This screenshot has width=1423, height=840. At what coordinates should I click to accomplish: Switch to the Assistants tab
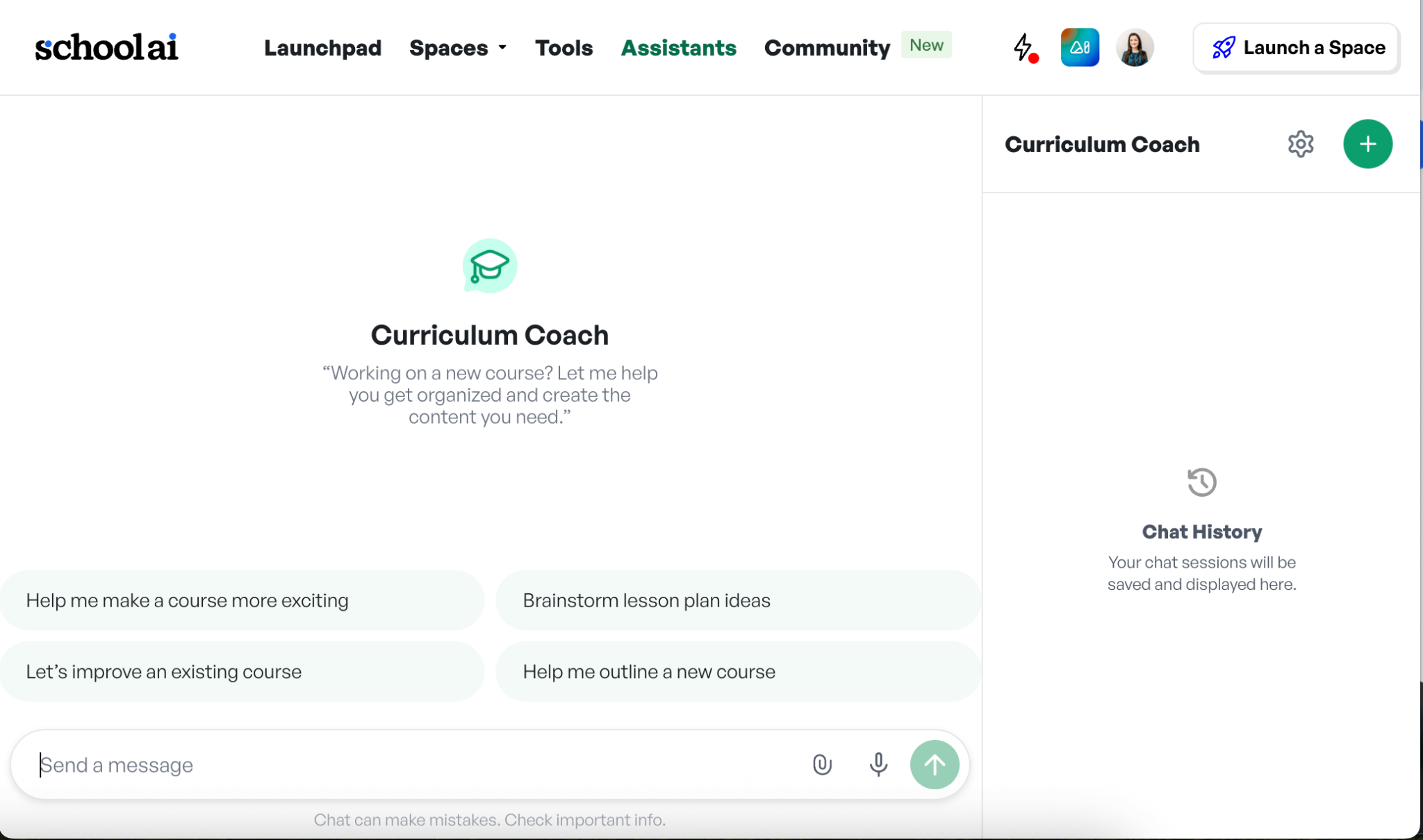pyautogui.click(x=679, y=48)
